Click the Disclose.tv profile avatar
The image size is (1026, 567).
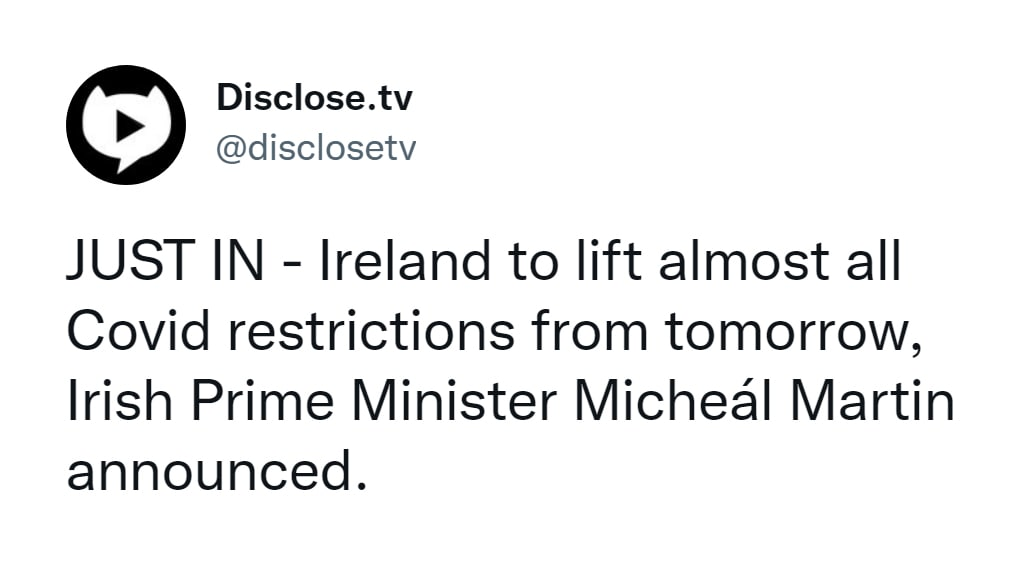pos(126,124)
